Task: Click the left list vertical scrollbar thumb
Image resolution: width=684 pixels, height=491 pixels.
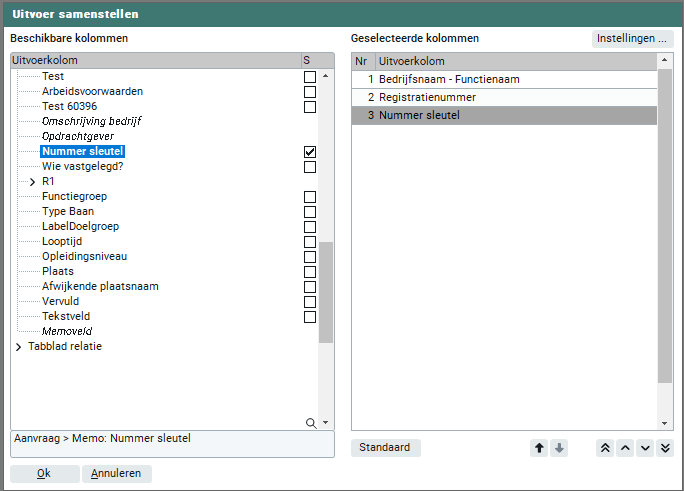Action: [x=326, y=292]
